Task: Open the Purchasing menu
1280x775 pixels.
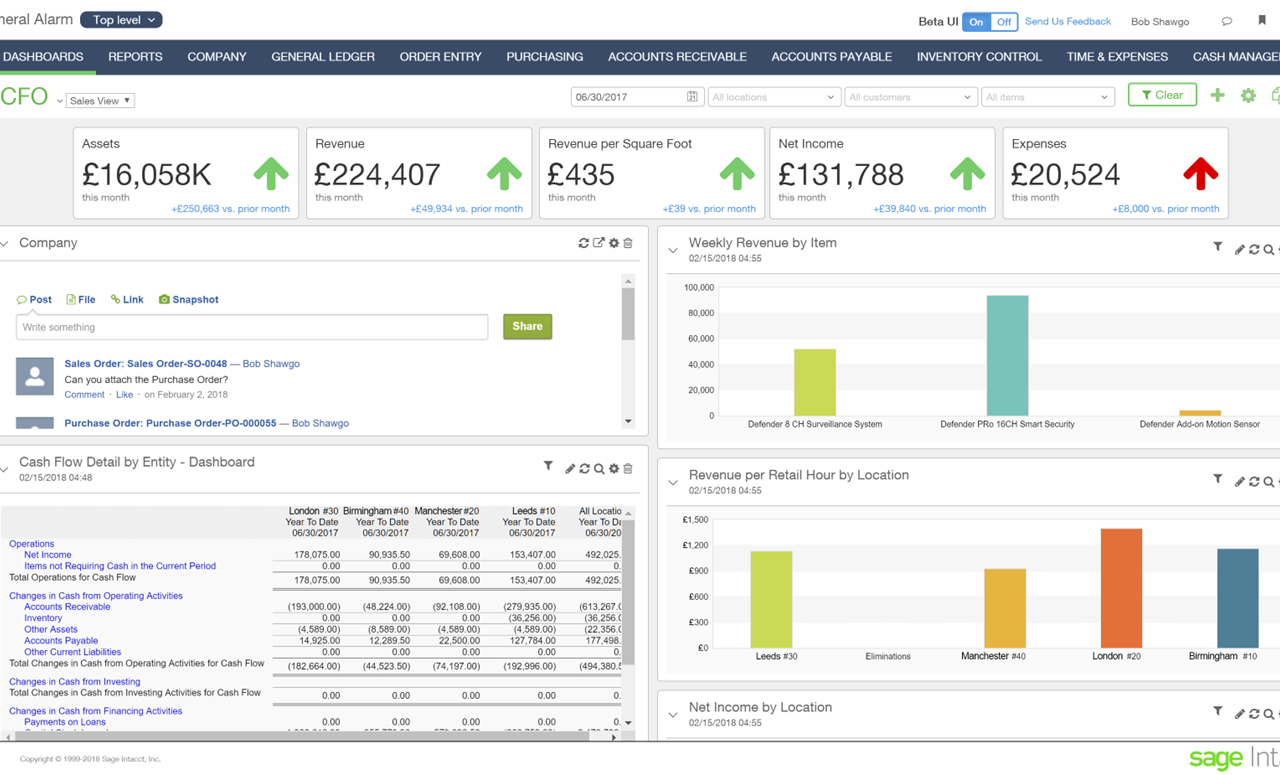Action: (545, 57)
